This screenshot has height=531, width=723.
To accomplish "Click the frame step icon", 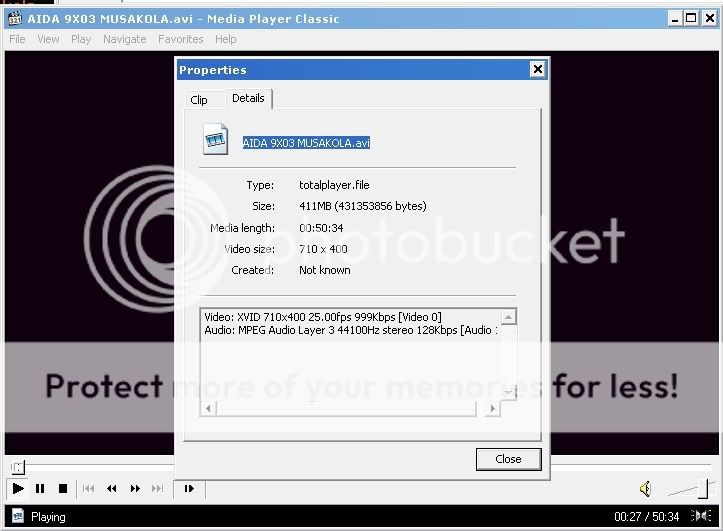I will click(x=188, y=489).
